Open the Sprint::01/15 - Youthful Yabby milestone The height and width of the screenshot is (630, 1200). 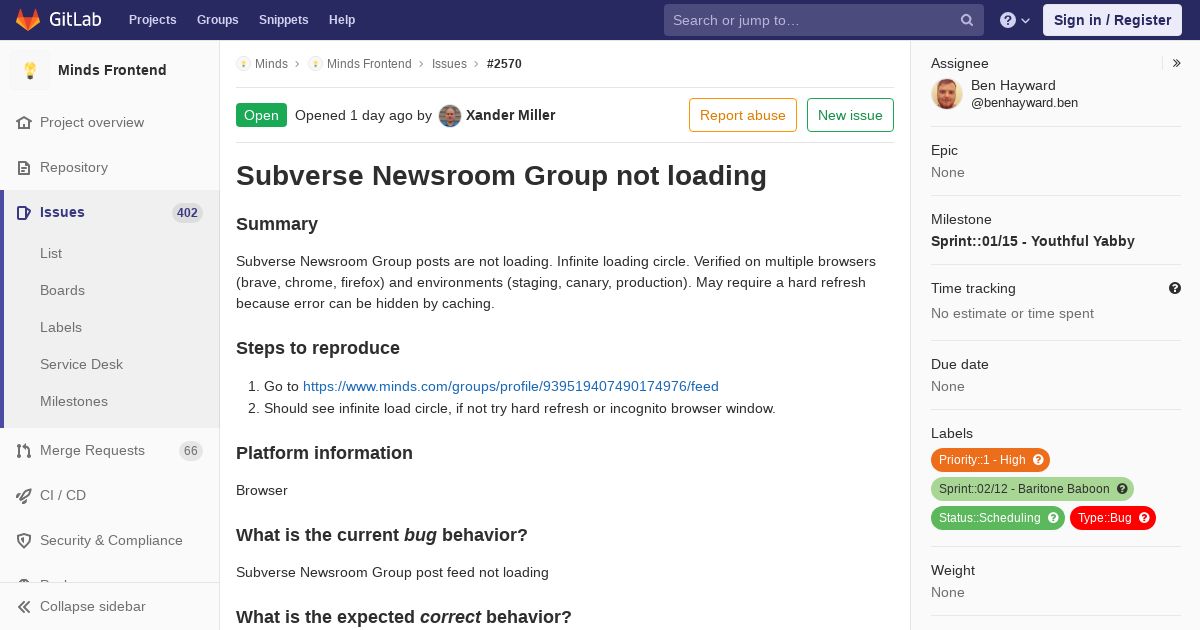[1033, 241]
